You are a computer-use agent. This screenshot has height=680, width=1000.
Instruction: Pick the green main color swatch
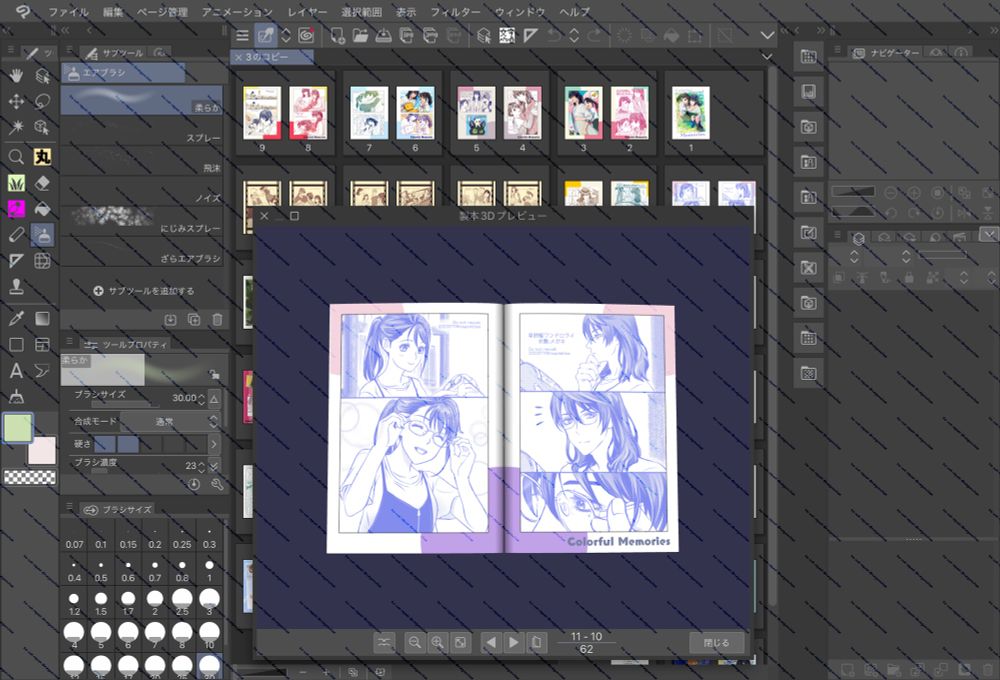click(17, 427)
